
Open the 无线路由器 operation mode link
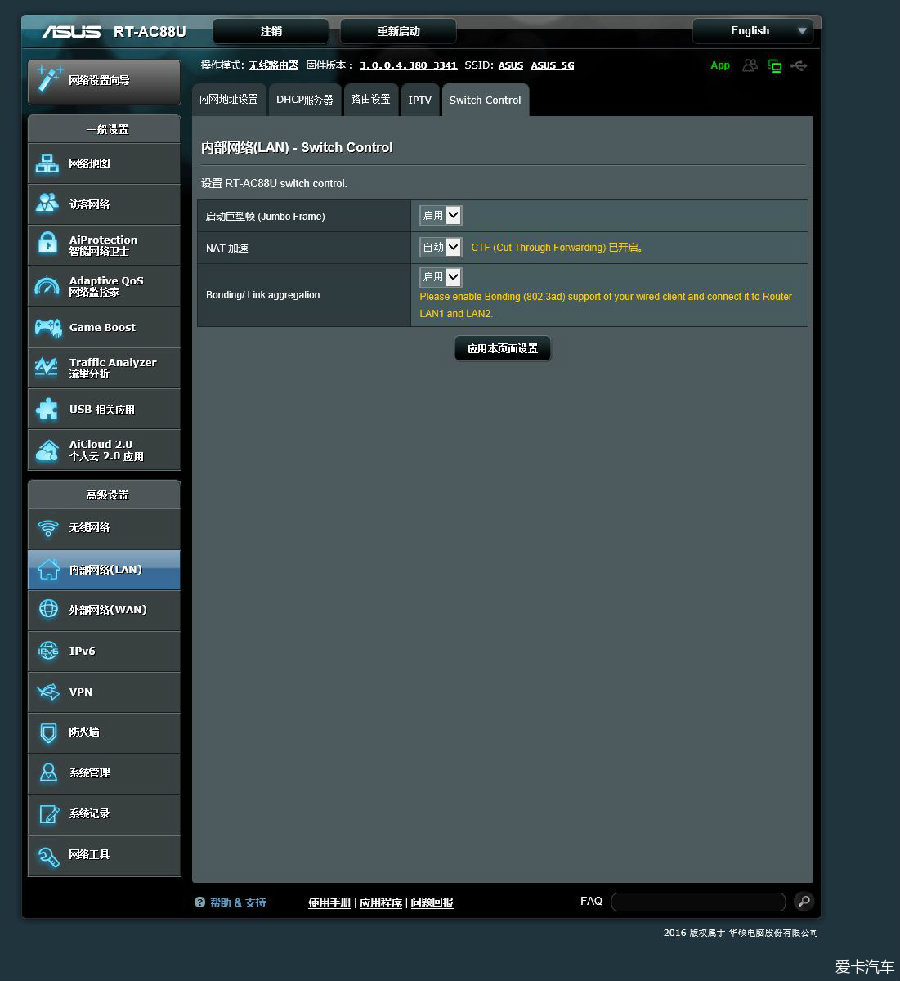point(273,65)
